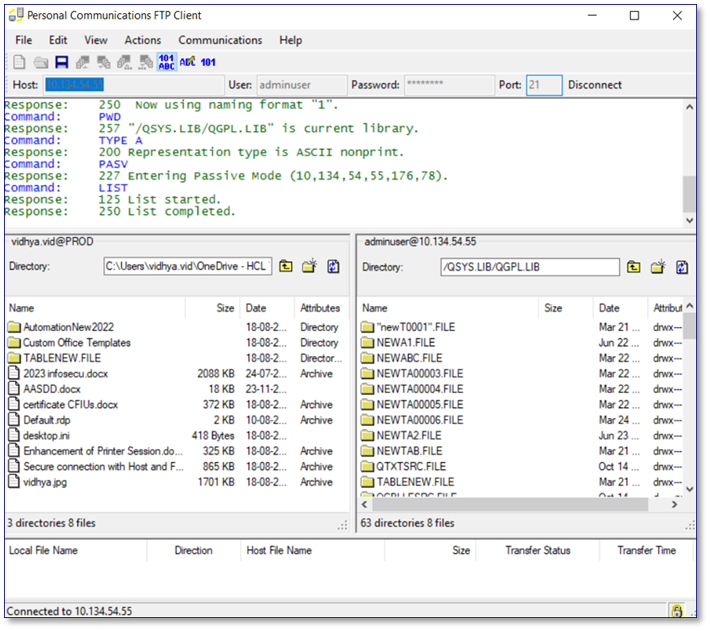
Task: Click the New session toolbar icon
Action: point(19,62)
